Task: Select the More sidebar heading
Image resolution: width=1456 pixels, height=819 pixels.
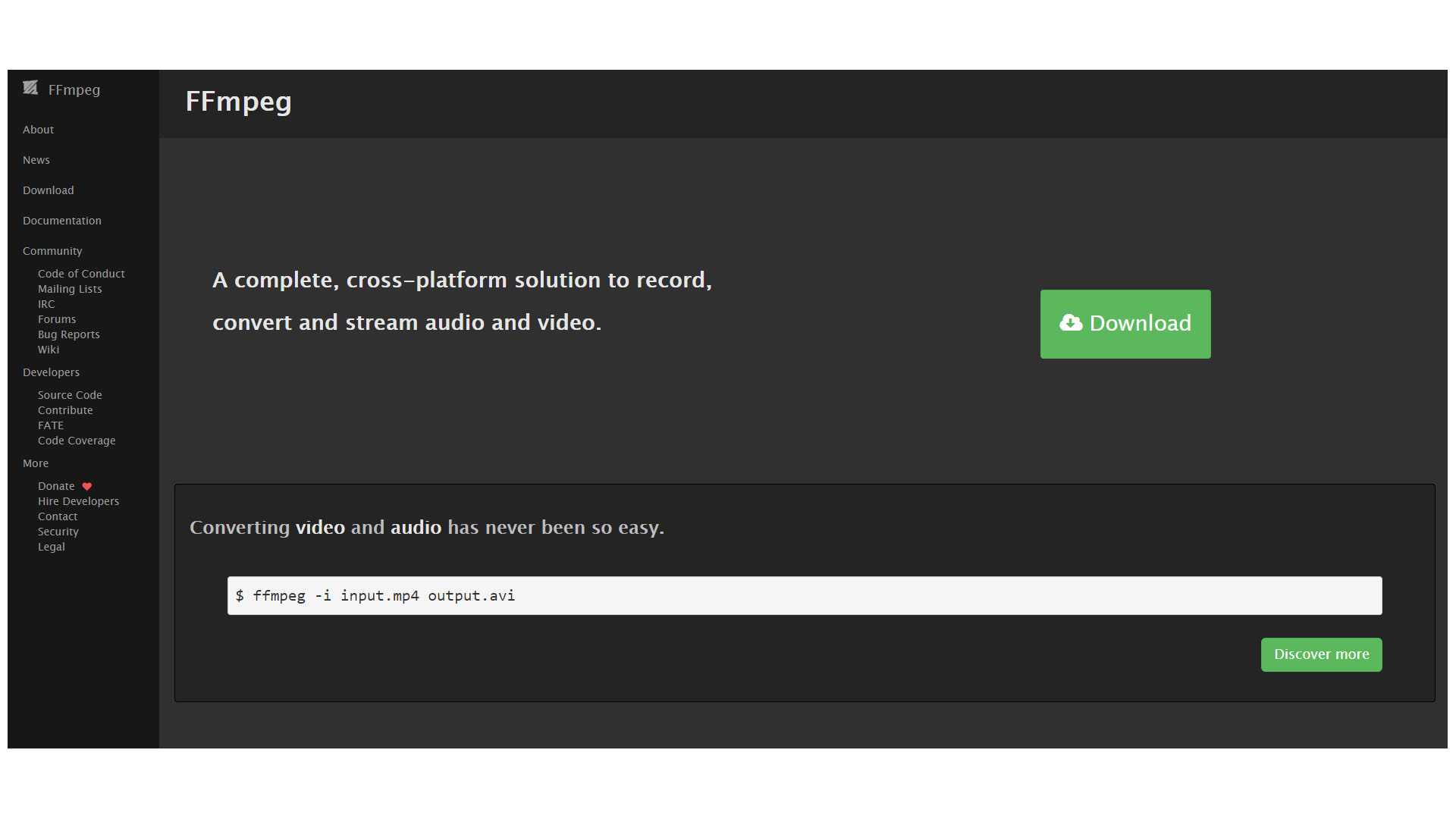Action: pyautogui.click(x=36, y=463)
